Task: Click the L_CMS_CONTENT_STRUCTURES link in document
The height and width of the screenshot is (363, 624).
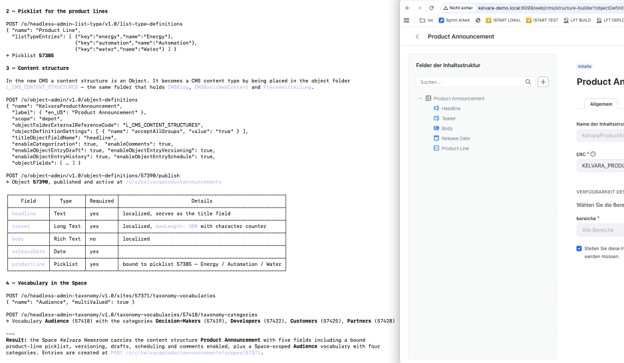Action: point(42,87)
